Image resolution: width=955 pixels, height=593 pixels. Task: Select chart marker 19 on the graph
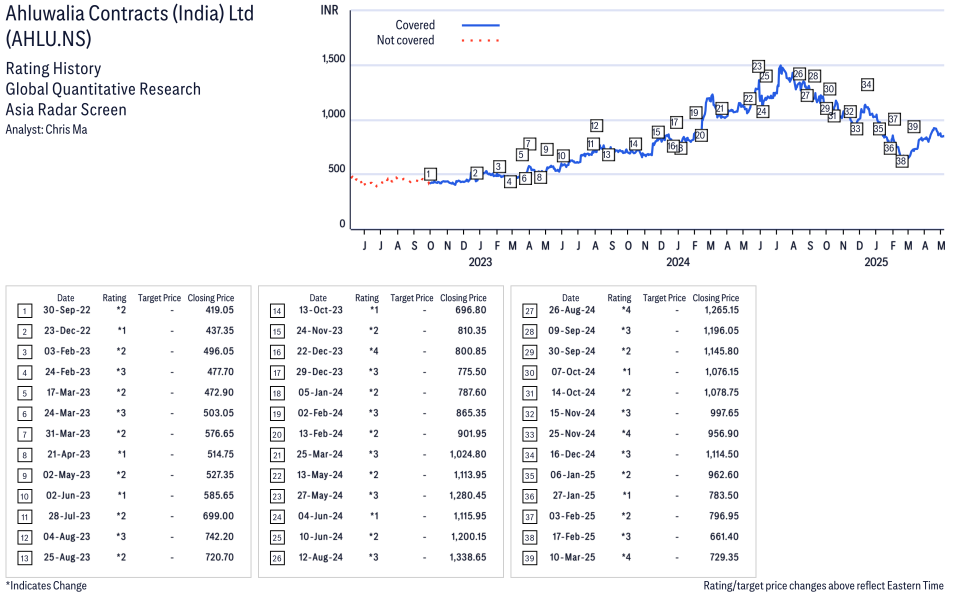[x=695, y=113]
